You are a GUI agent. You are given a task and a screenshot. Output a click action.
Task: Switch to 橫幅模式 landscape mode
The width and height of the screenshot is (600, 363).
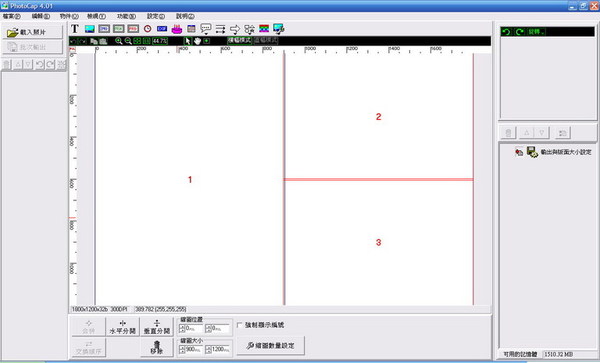coord(240,40)
